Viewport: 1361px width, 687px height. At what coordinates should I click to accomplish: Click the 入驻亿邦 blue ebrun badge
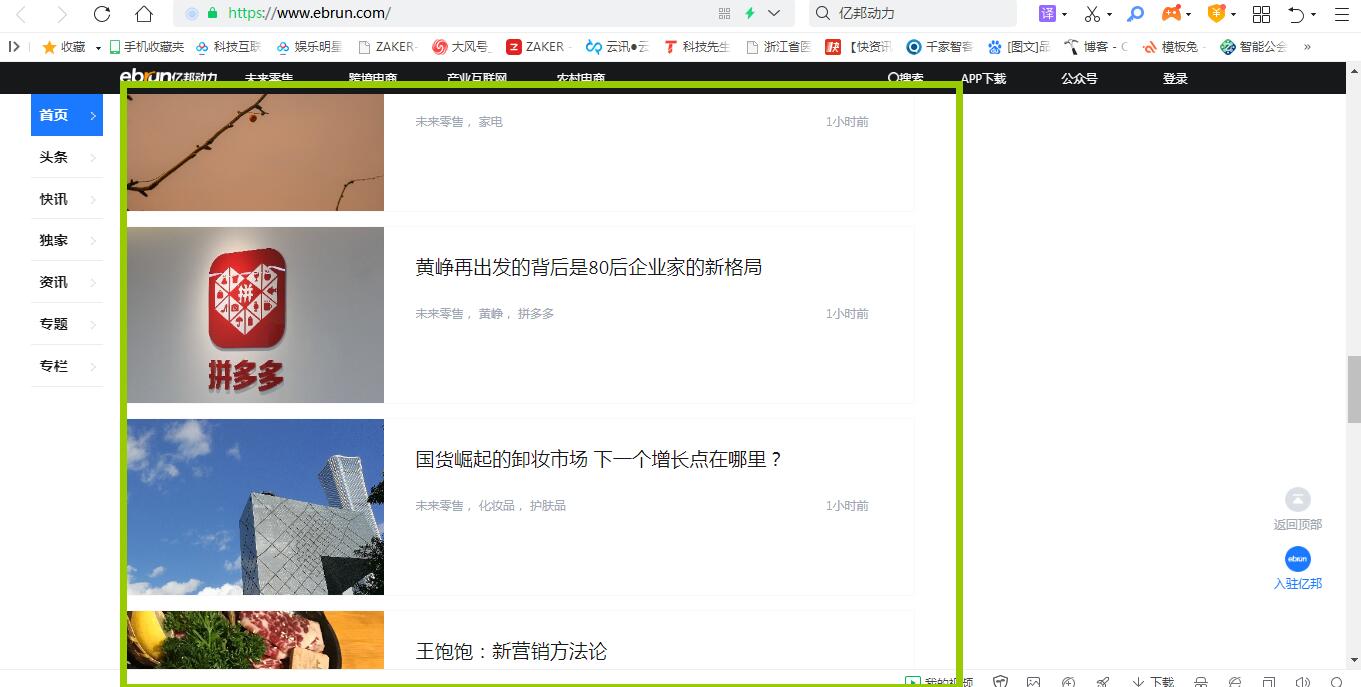(1297, 559)
